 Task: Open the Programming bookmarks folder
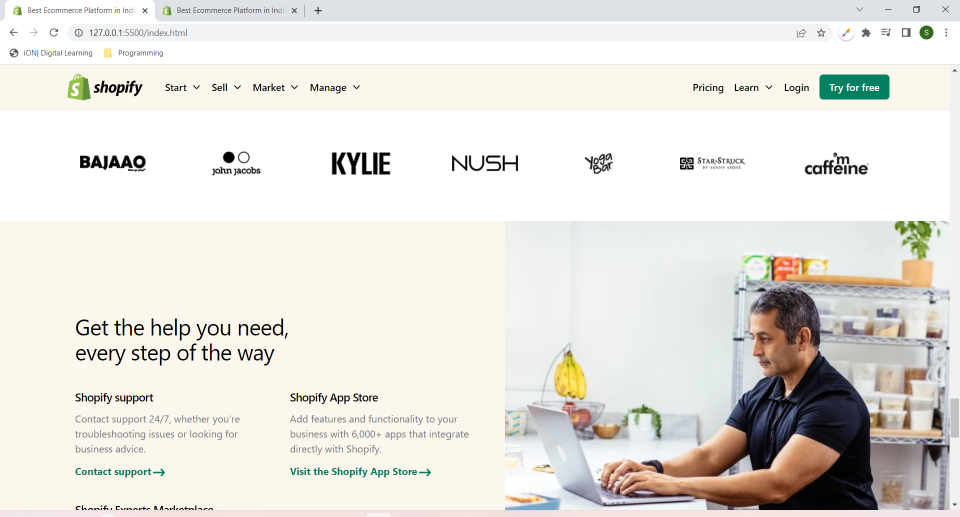pos(133,53)
